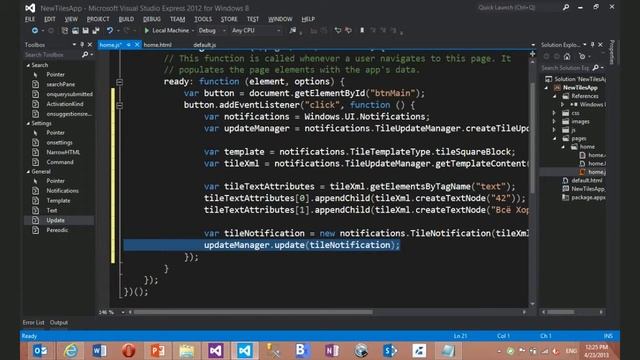Open the Output tab
The image size is (640, 360).
click(59, 322)
